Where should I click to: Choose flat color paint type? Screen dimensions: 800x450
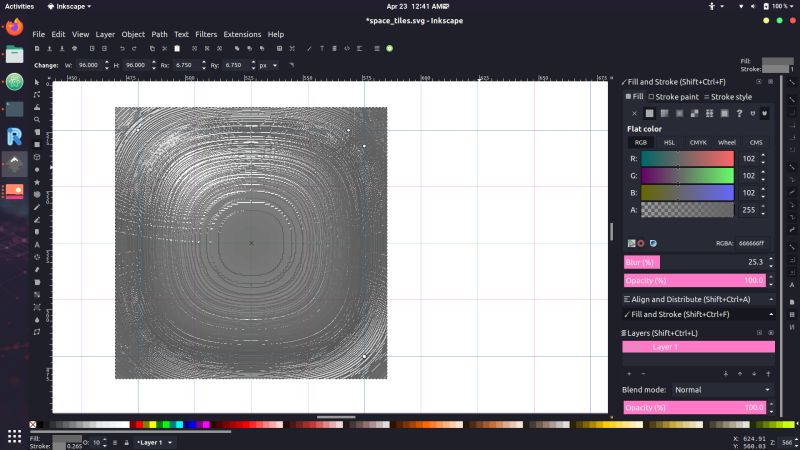click(649, 113)
